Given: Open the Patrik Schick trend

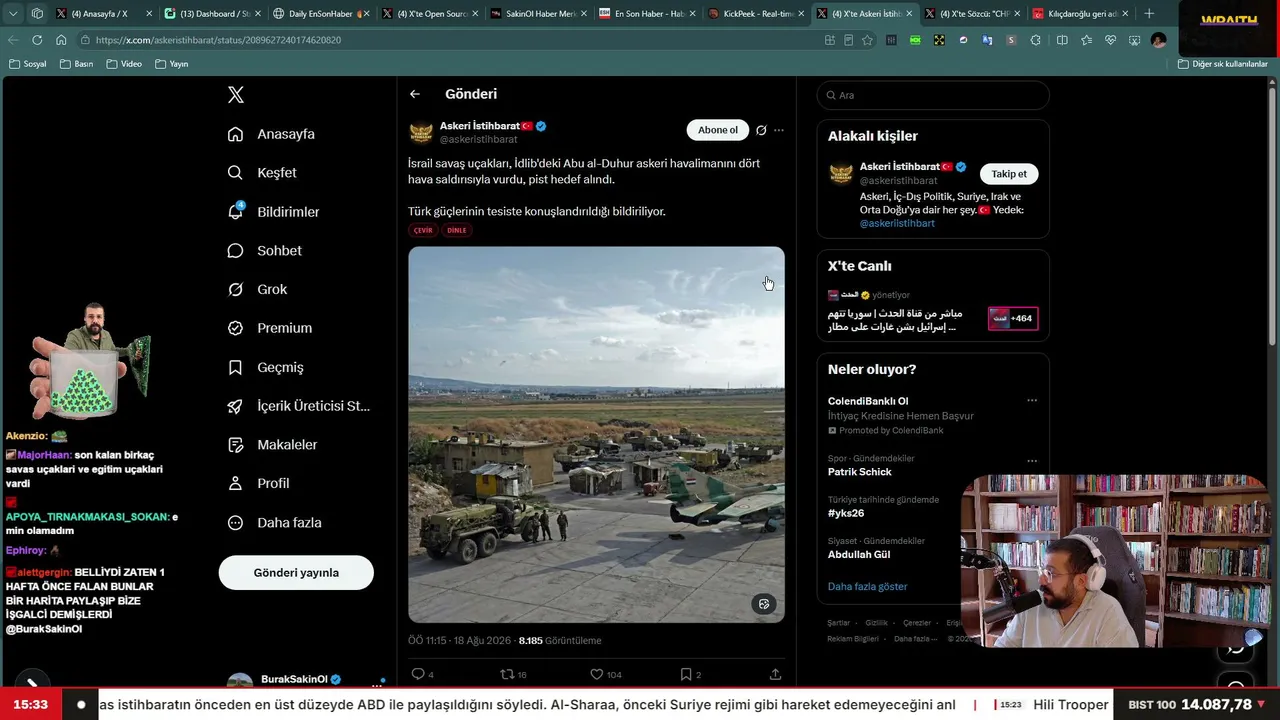Looking at the screenshot, I should (860, 472).
